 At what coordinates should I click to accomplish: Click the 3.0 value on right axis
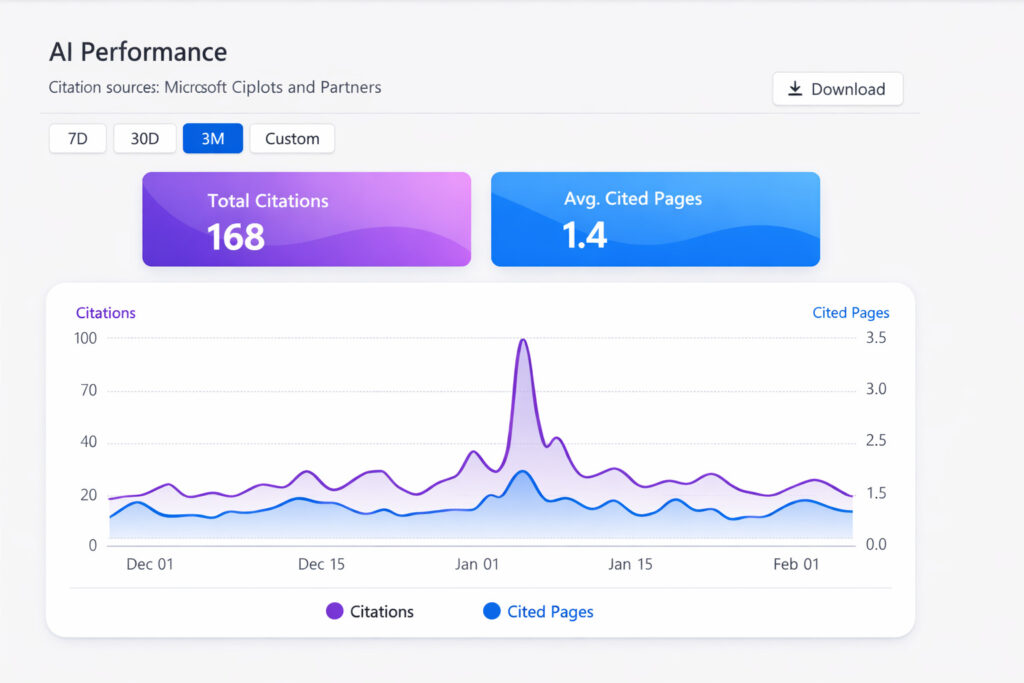pos(876,389)
